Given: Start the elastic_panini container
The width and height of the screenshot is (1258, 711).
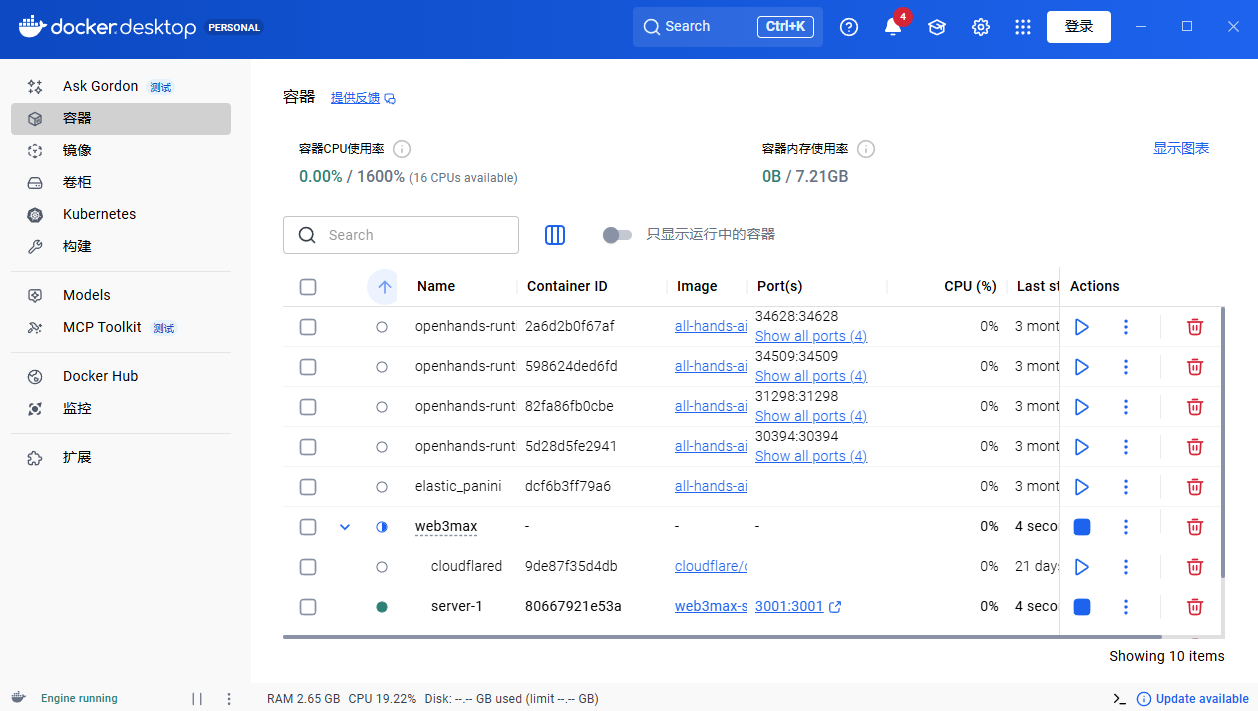Looking at the screenshot, I should (x=1081, y=487).
